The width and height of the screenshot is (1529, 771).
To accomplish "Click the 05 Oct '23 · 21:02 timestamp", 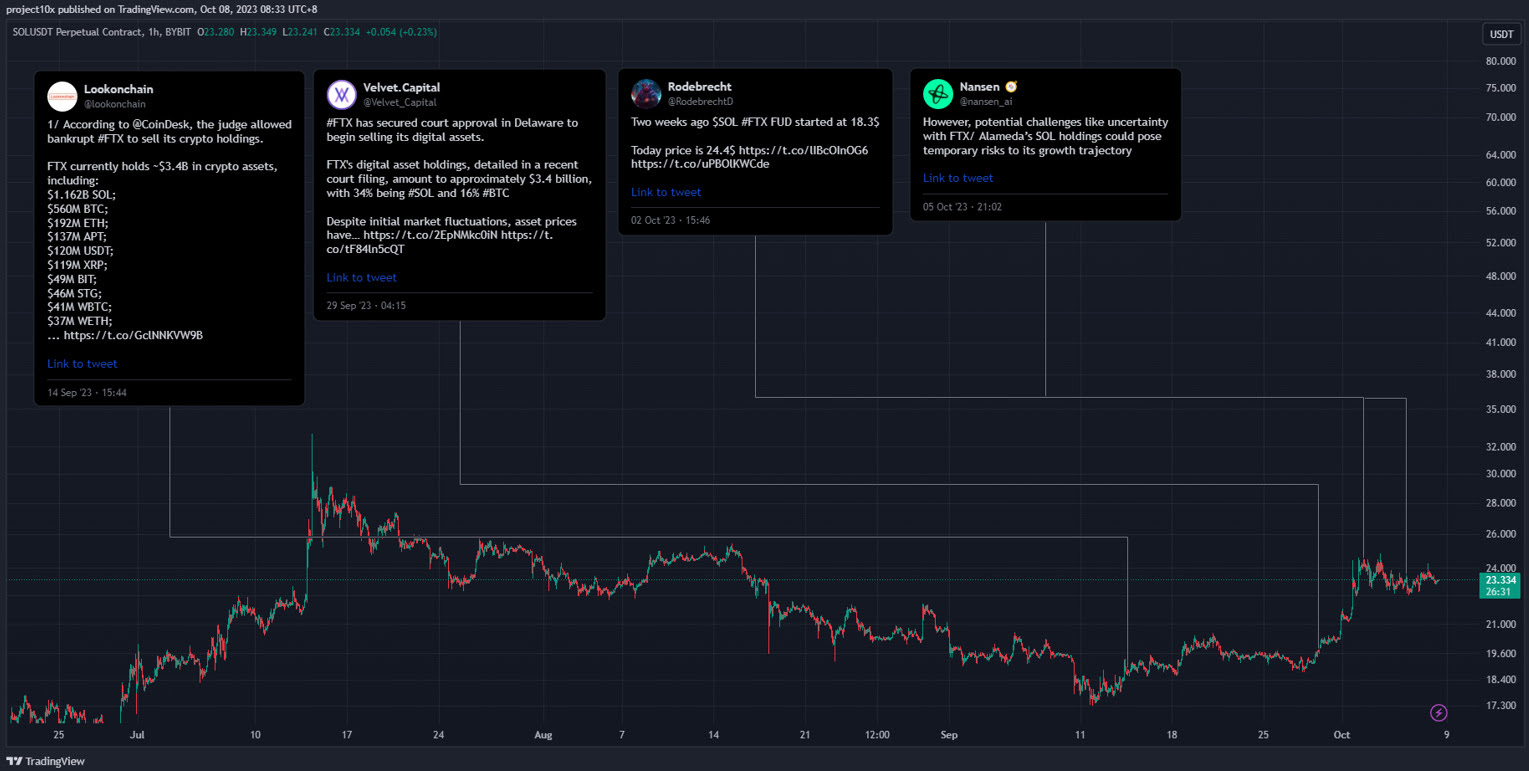I will (x=962, y=207).
